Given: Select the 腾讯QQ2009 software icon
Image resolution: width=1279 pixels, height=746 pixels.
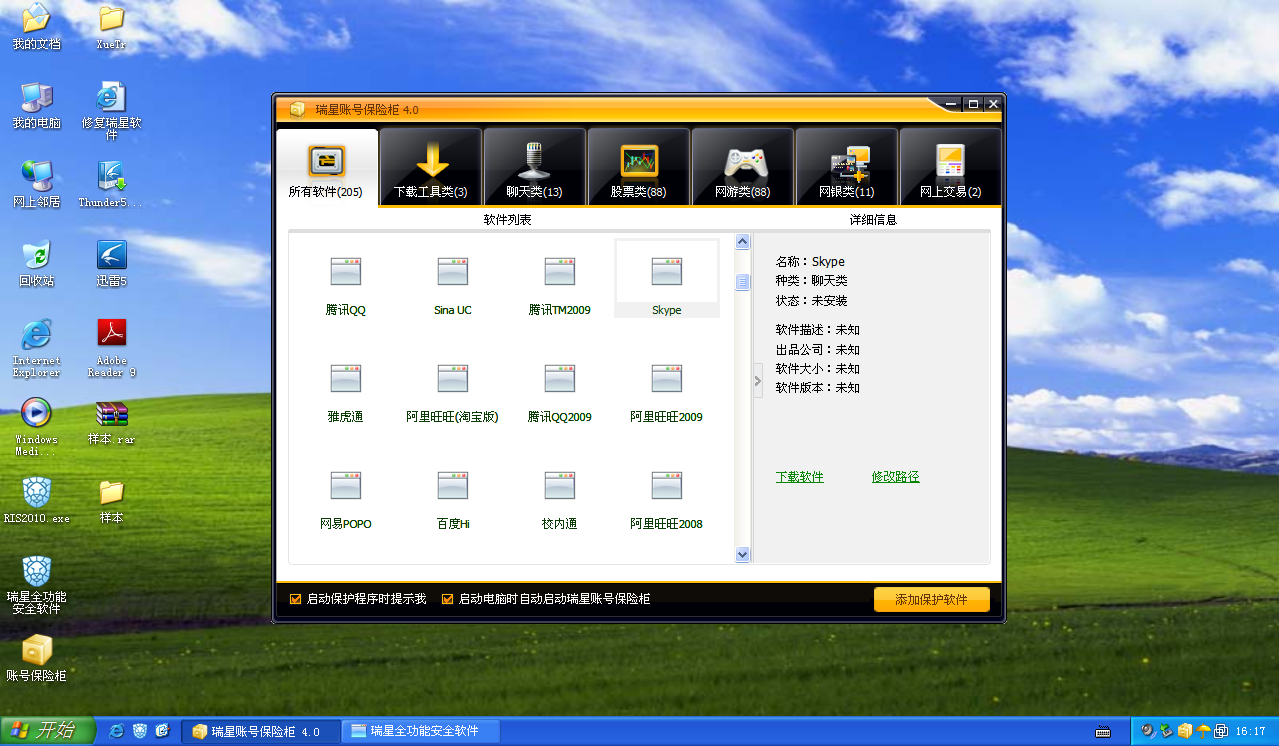Looking at the screenshot, I should (x=559, y=378).
